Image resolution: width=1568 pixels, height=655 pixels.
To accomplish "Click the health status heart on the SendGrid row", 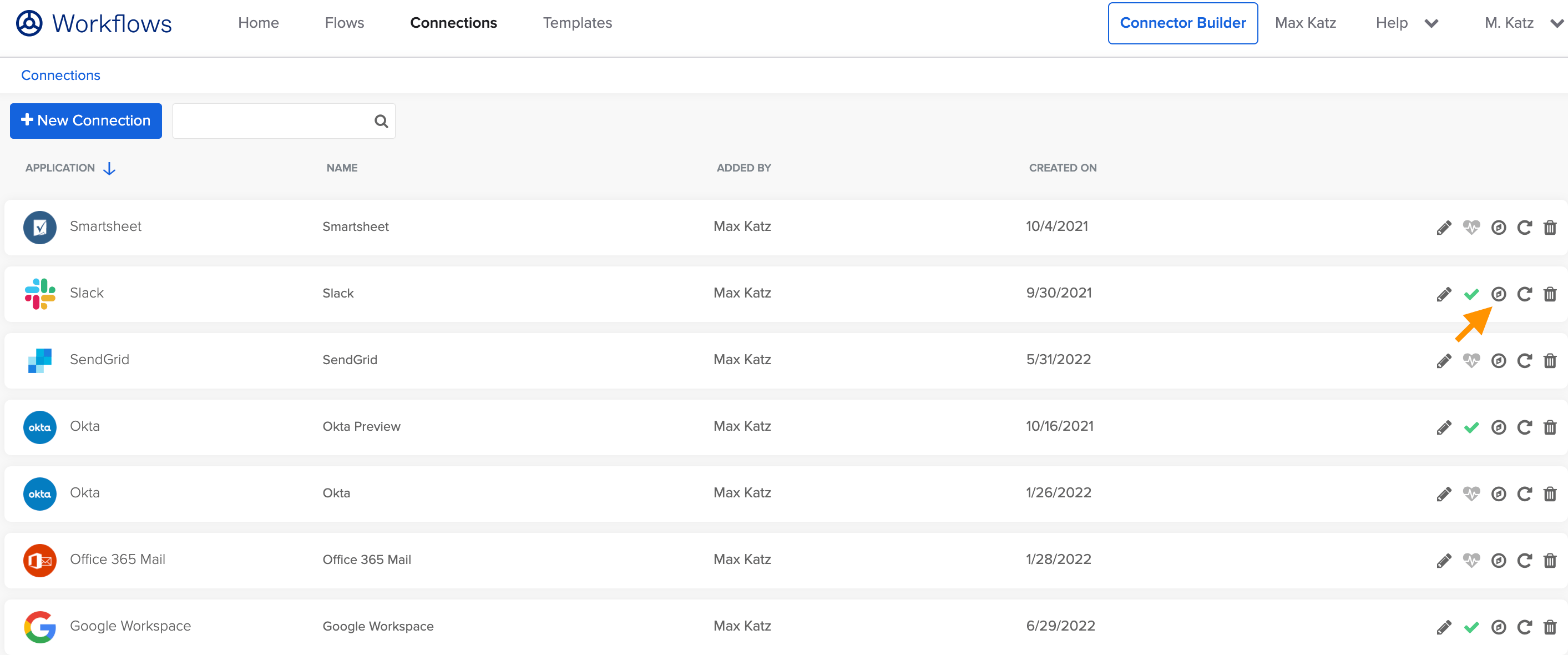I will click(x=1471, y=360).
